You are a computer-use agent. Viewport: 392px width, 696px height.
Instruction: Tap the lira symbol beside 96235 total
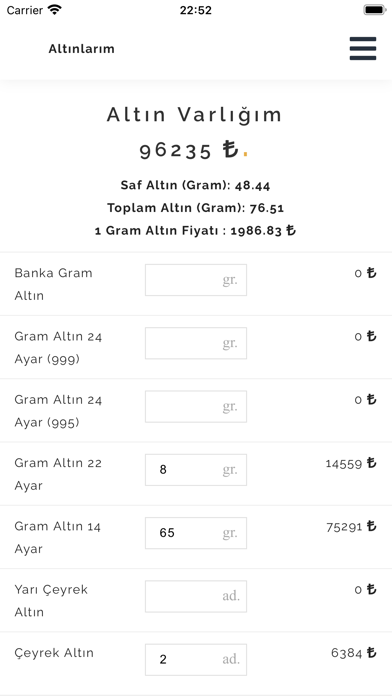click(231, 150)
